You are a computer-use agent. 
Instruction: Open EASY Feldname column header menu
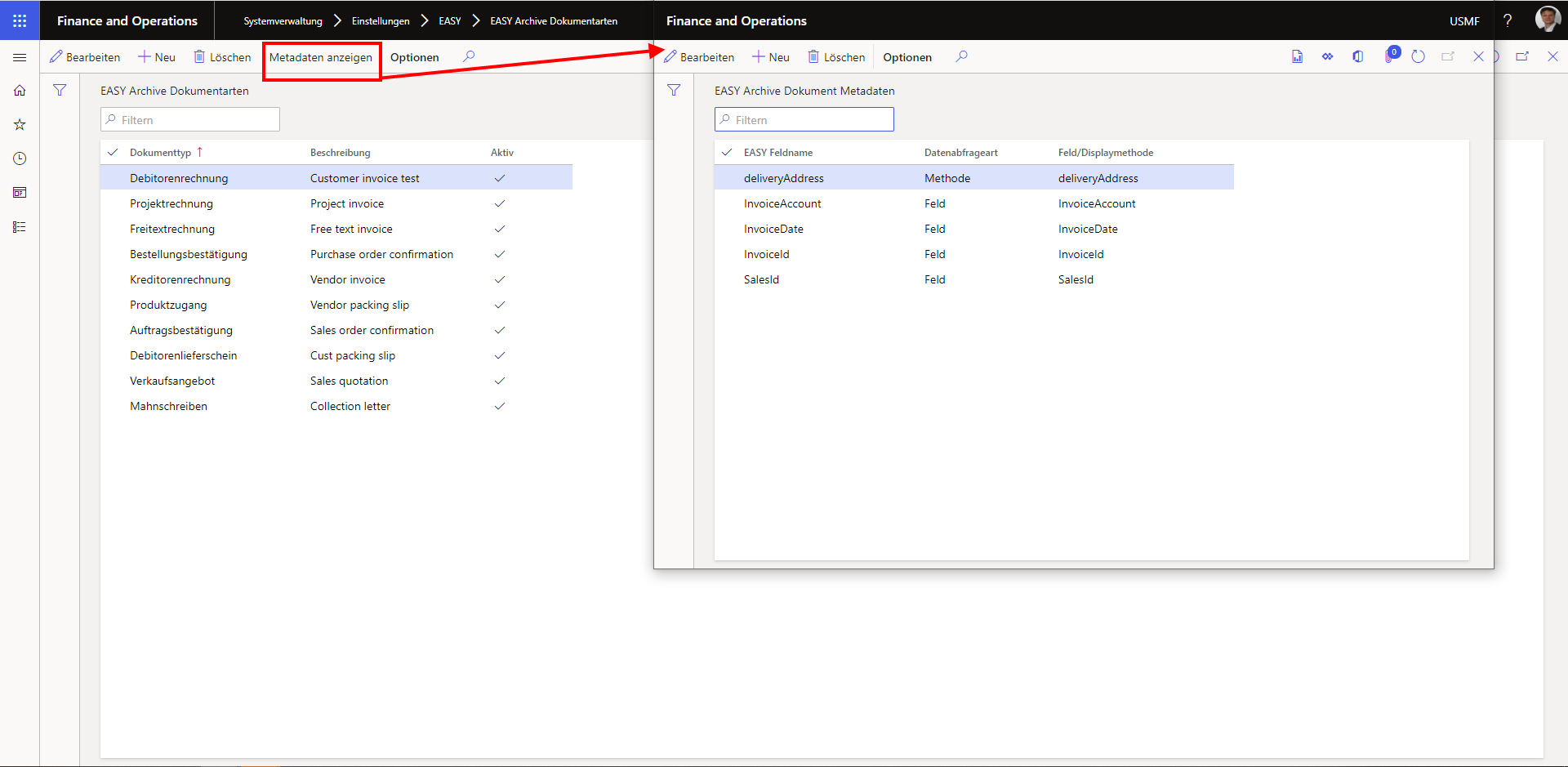[x=778, y=153]
